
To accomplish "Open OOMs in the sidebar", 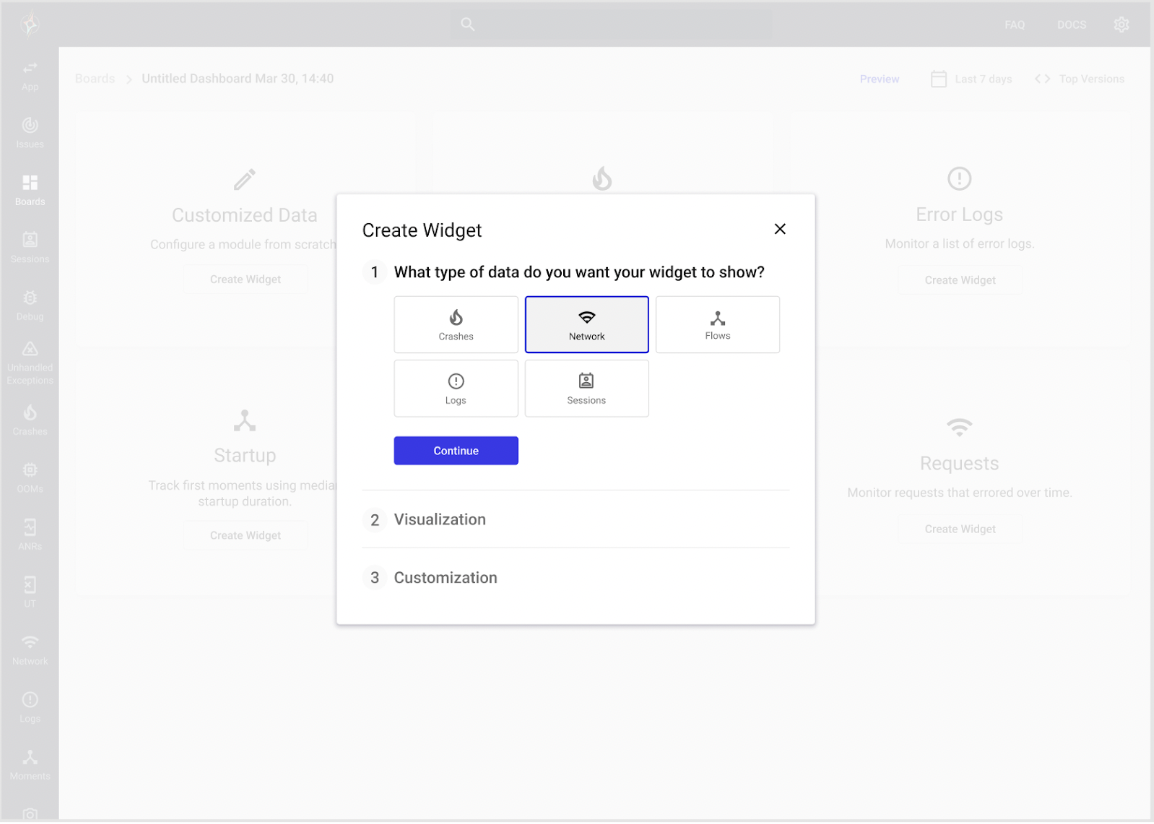I will pos(29,477).
